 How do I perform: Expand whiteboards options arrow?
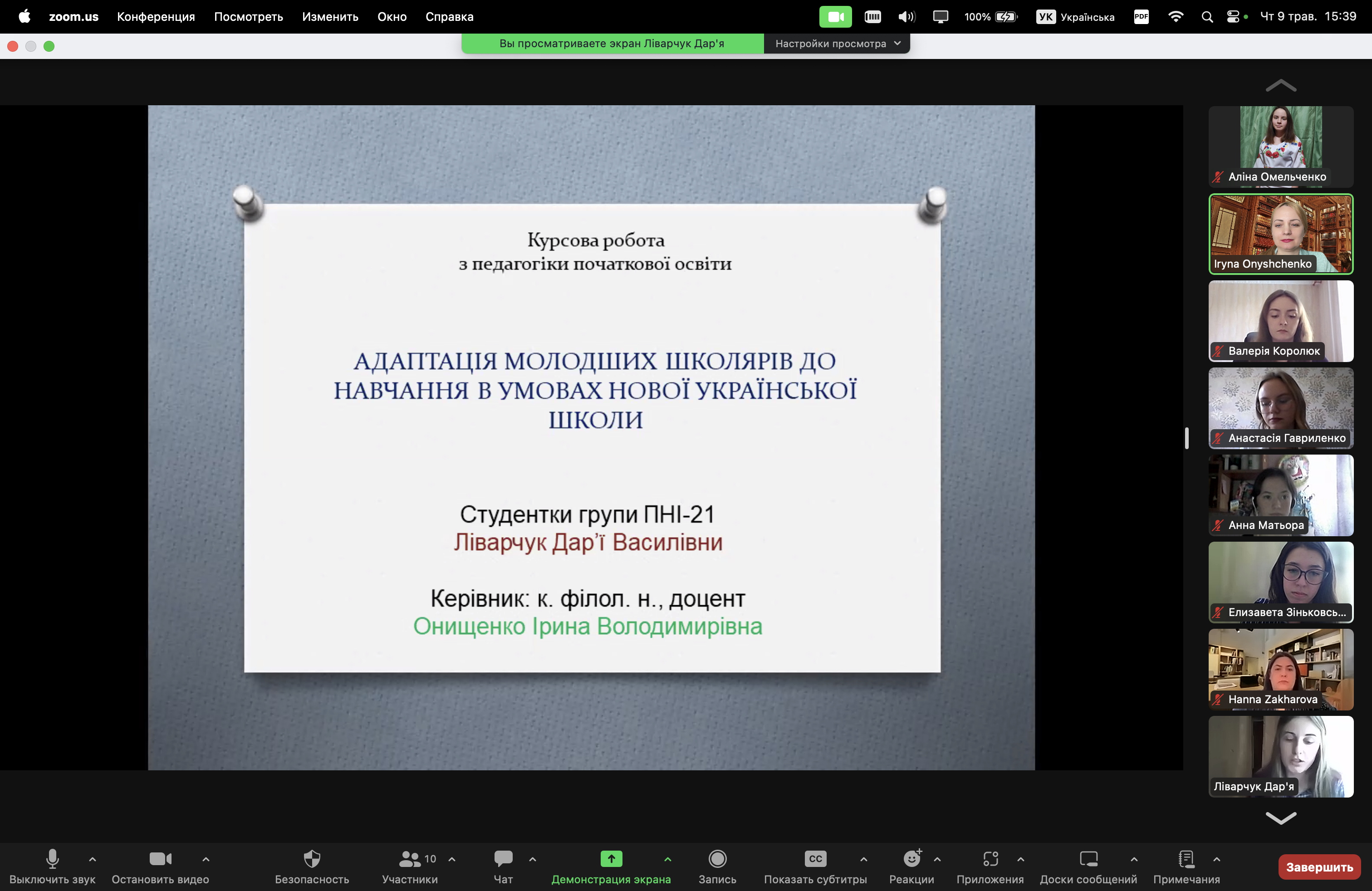pos(1134,859)
